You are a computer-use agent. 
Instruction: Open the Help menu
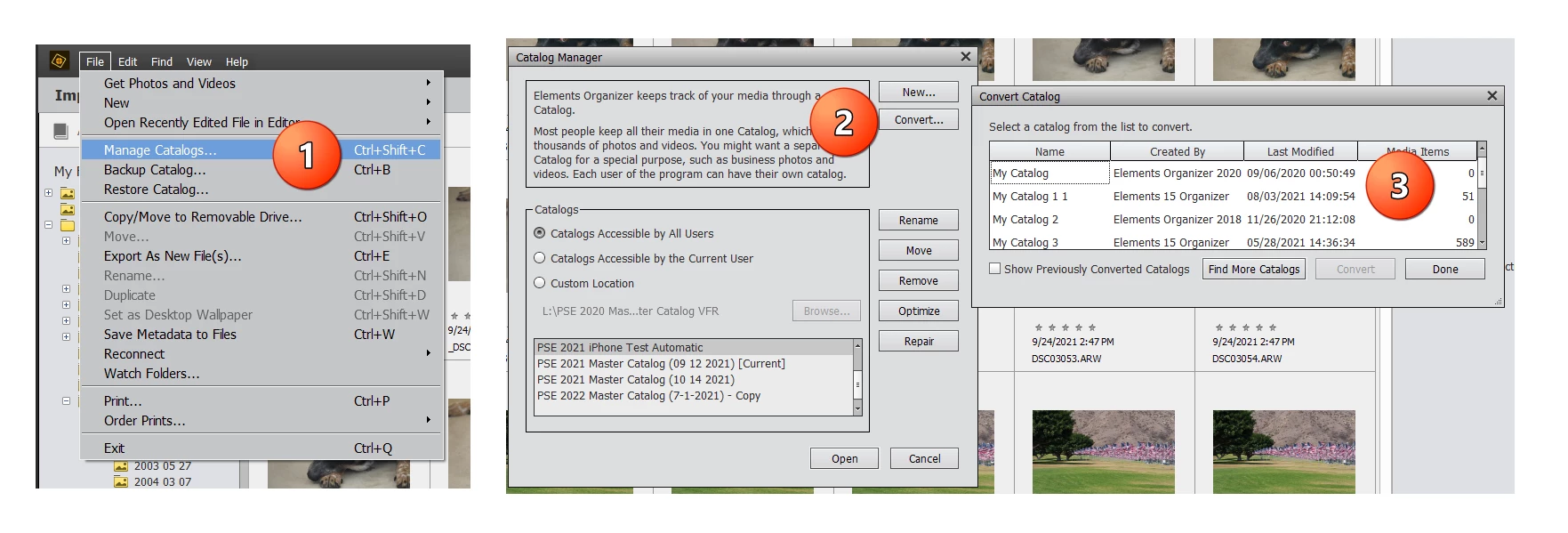click(237, 61)
